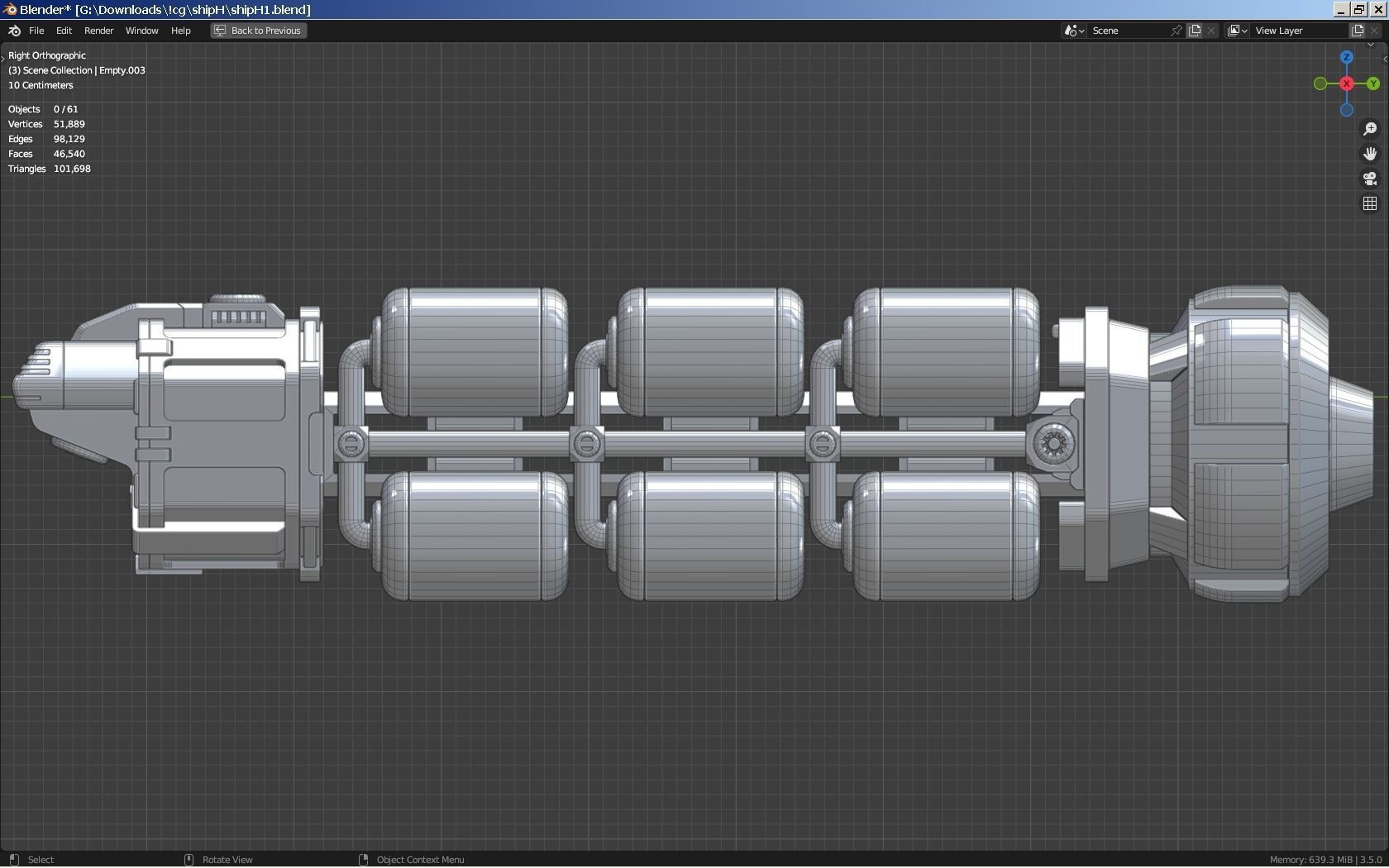Open the Blender logo application menu
1389x868 pixels.
click(x=13, y=31)
